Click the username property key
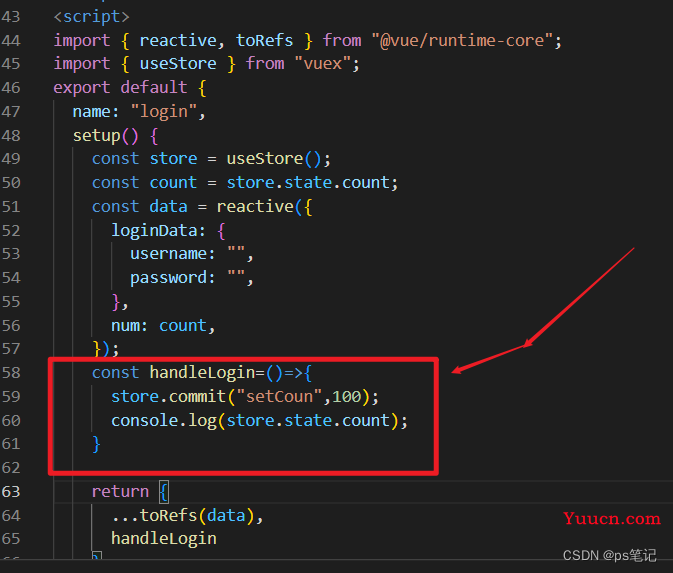673x573 pixels. [x=169, y=254]
